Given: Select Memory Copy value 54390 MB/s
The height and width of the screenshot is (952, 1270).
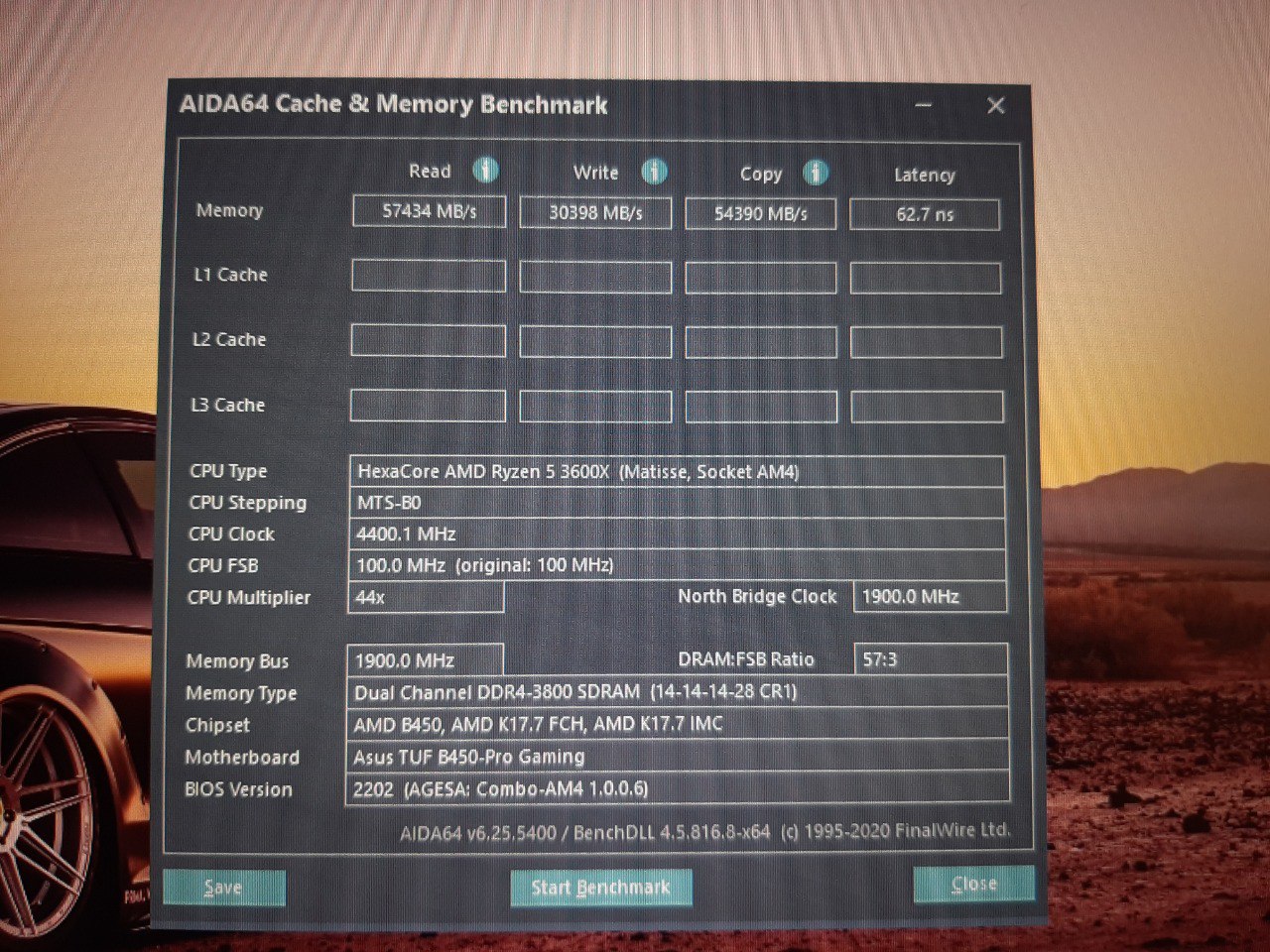Looking at the screenshot, I should point(760,213).
